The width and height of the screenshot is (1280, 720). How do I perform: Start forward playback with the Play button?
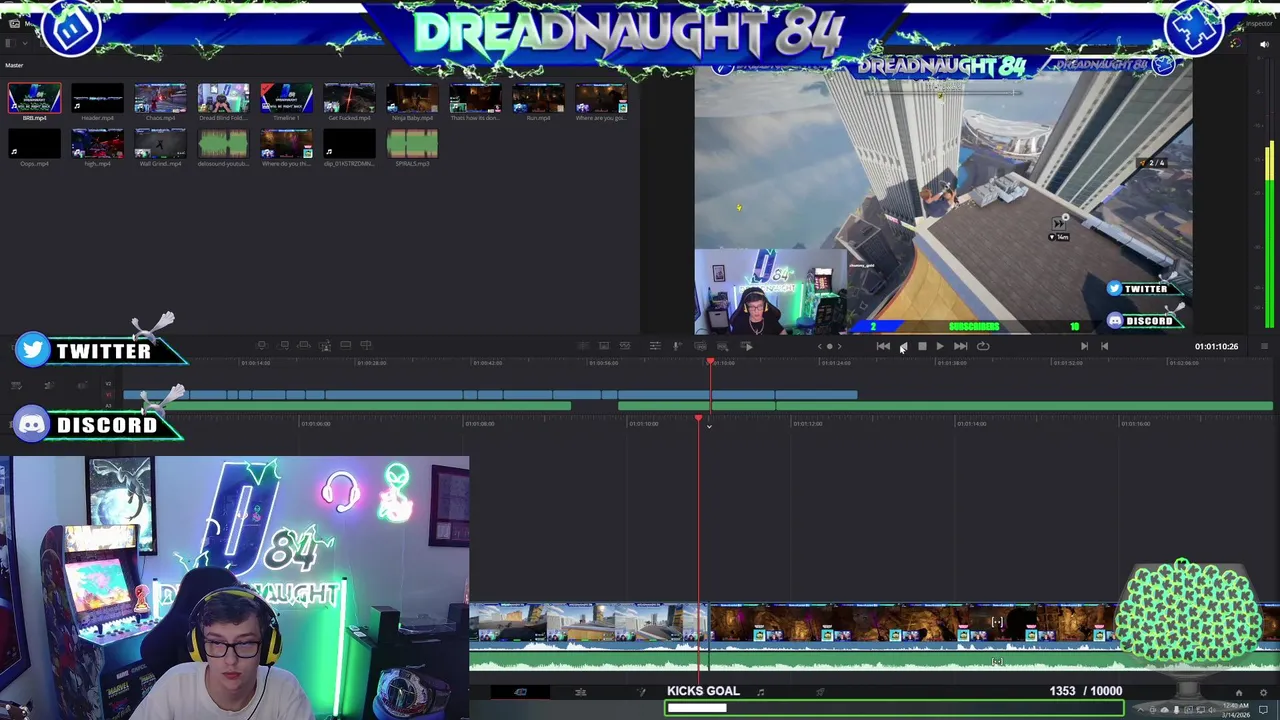(940, 346)
